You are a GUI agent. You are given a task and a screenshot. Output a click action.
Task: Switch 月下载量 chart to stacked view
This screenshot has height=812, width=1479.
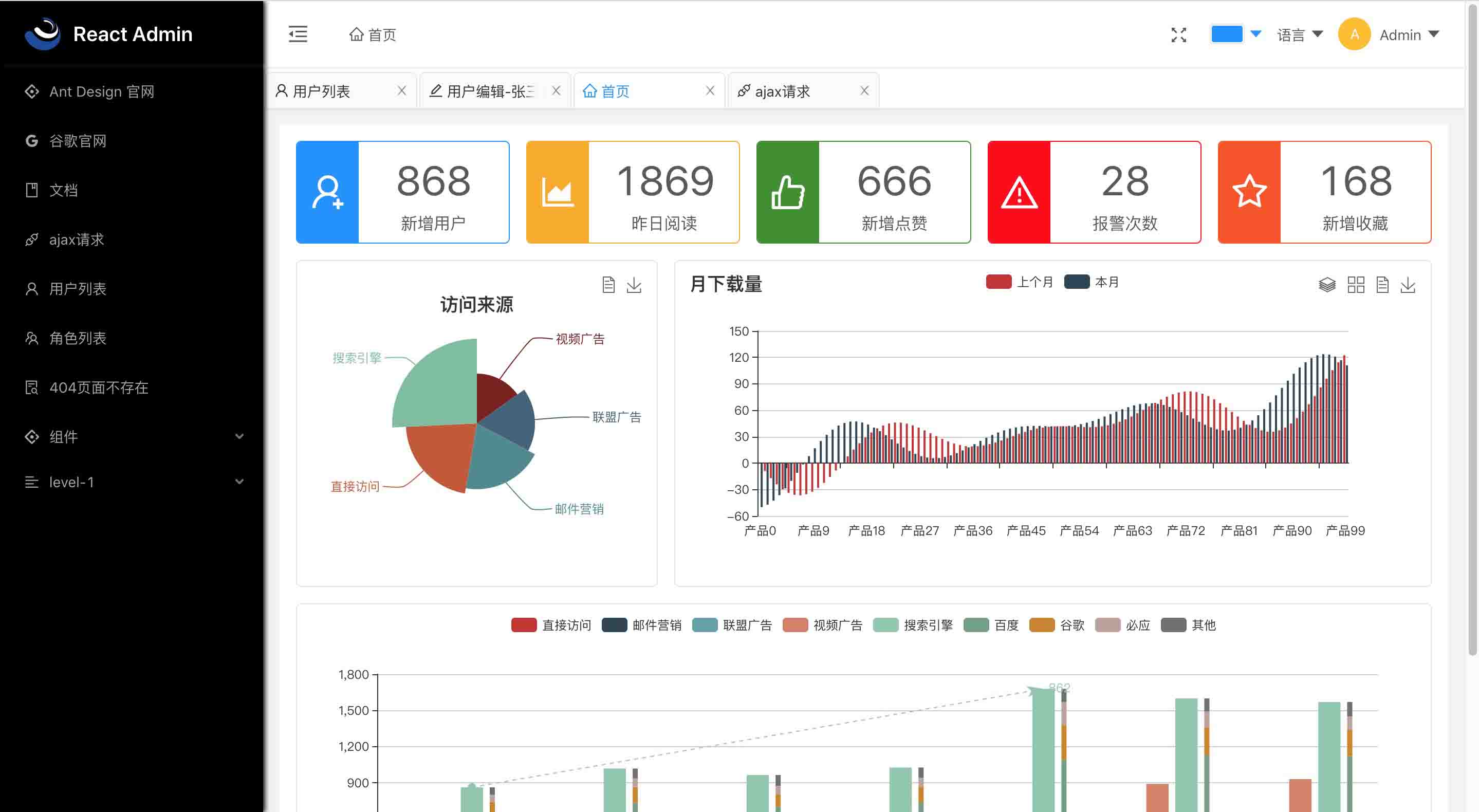pos(1327,285)
